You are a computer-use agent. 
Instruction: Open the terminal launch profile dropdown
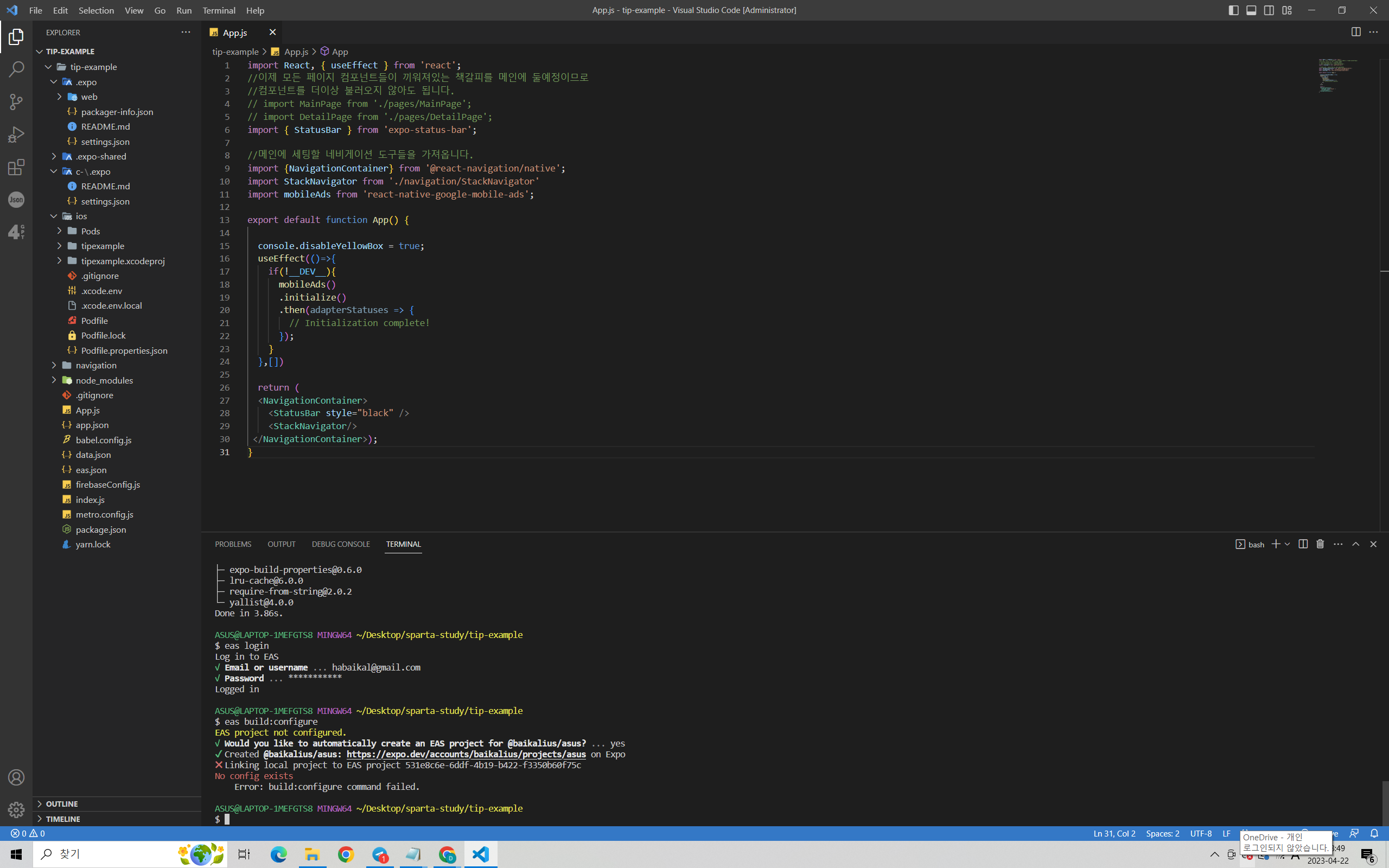[1288, 544]
